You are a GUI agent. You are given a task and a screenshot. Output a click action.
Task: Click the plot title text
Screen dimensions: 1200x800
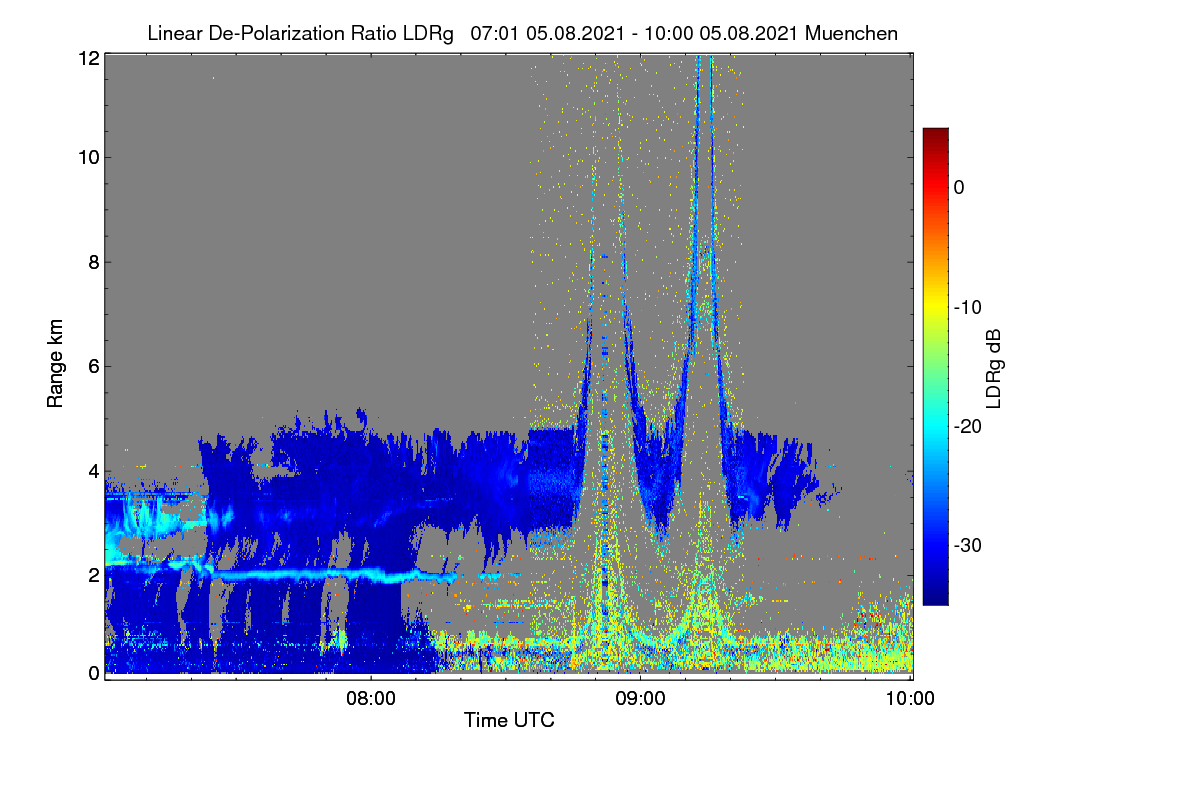[522, 33]
